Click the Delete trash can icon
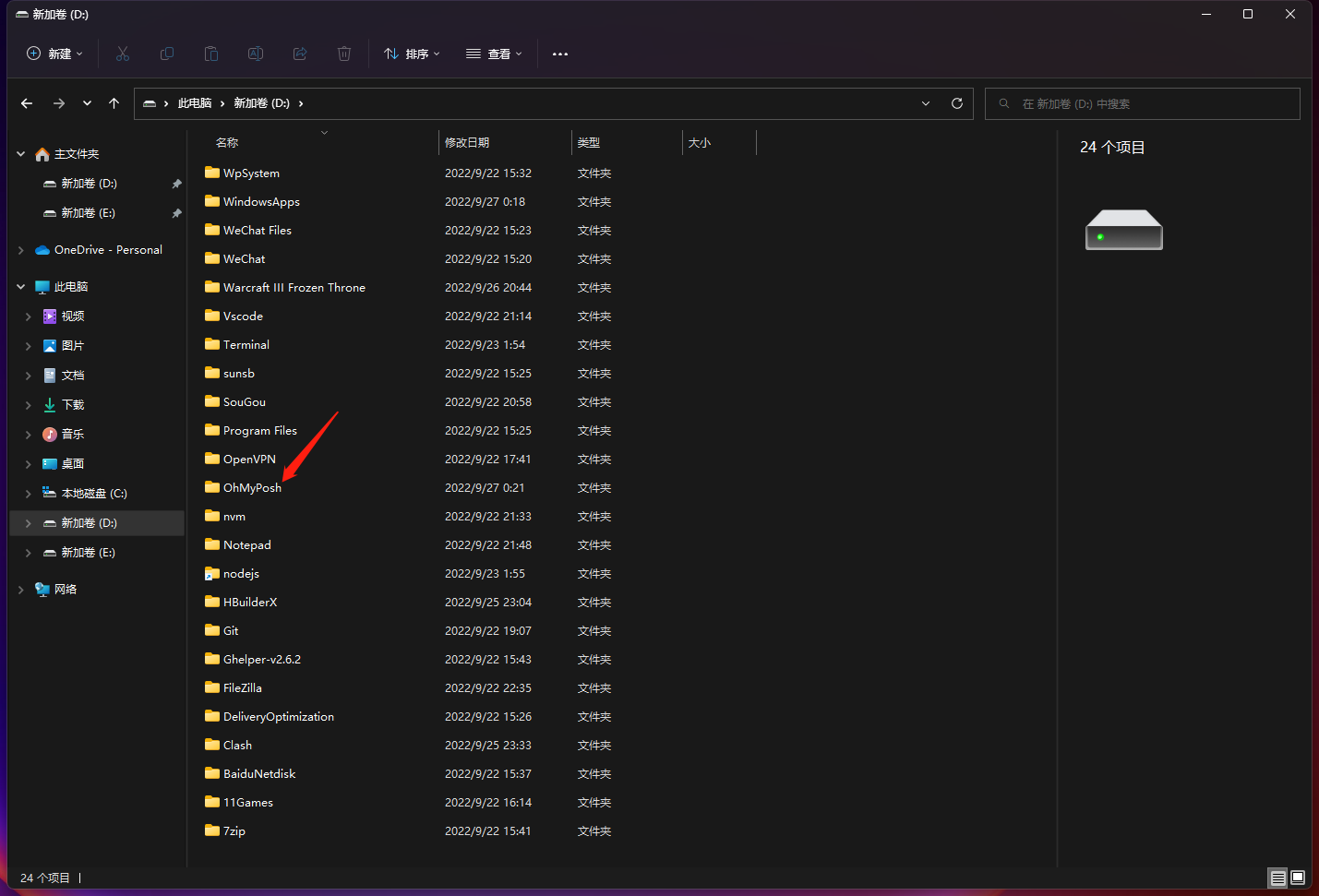Viewport: 1319px width, 896px height. 344,54
